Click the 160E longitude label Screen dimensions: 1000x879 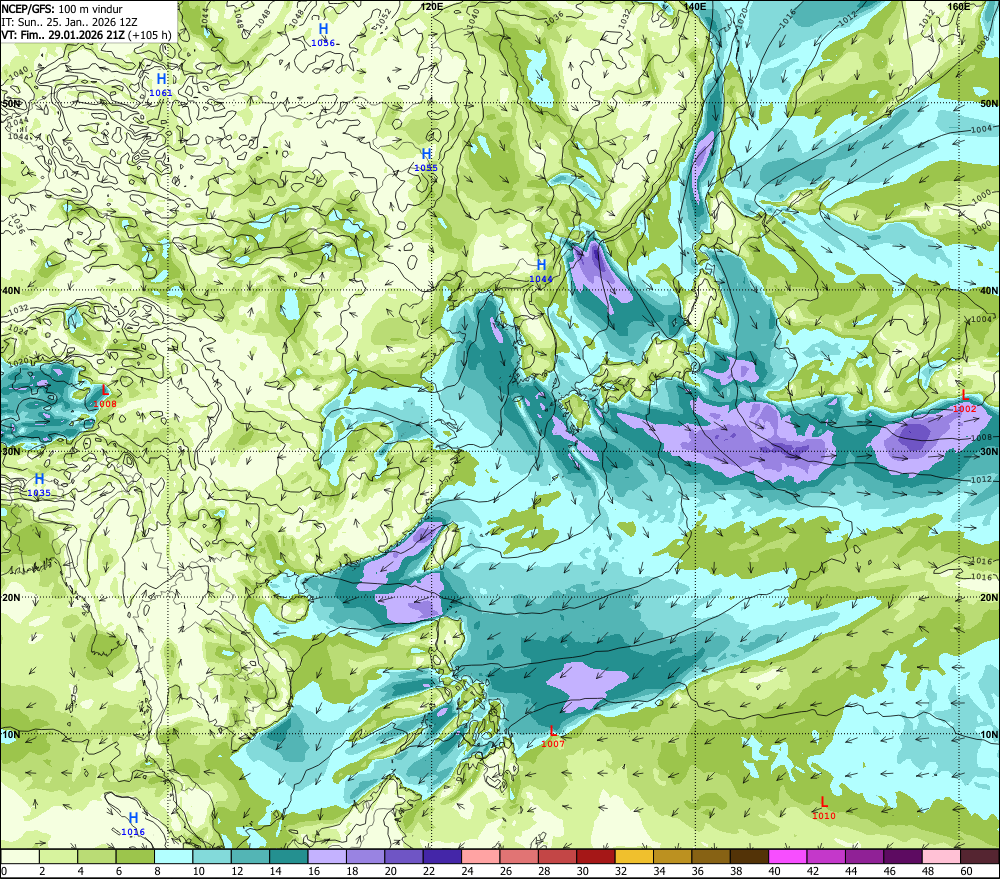959,6
